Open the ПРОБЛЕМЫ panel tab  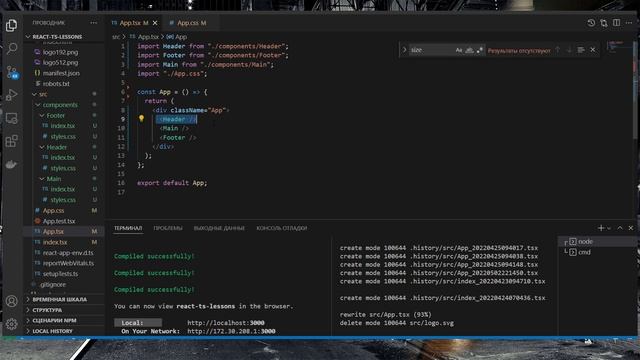click(168, 228)
